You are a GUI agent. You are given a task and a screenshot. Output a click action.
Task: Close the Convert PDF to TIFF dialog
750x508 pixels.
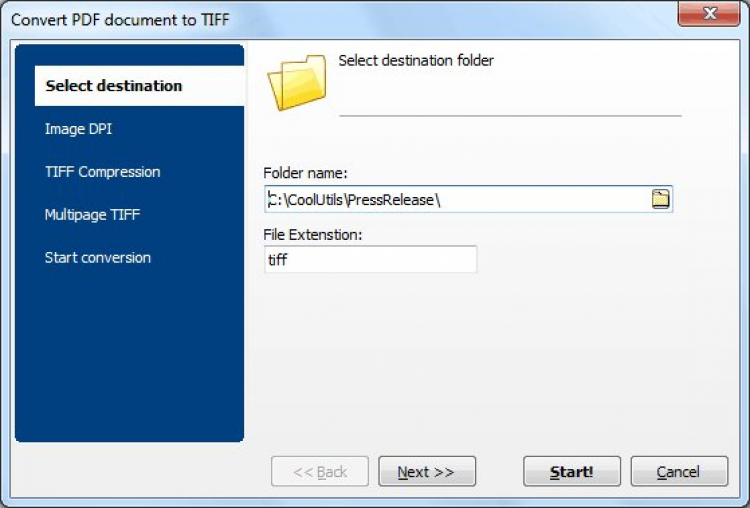pyautogui.click(x=711, y=14)
